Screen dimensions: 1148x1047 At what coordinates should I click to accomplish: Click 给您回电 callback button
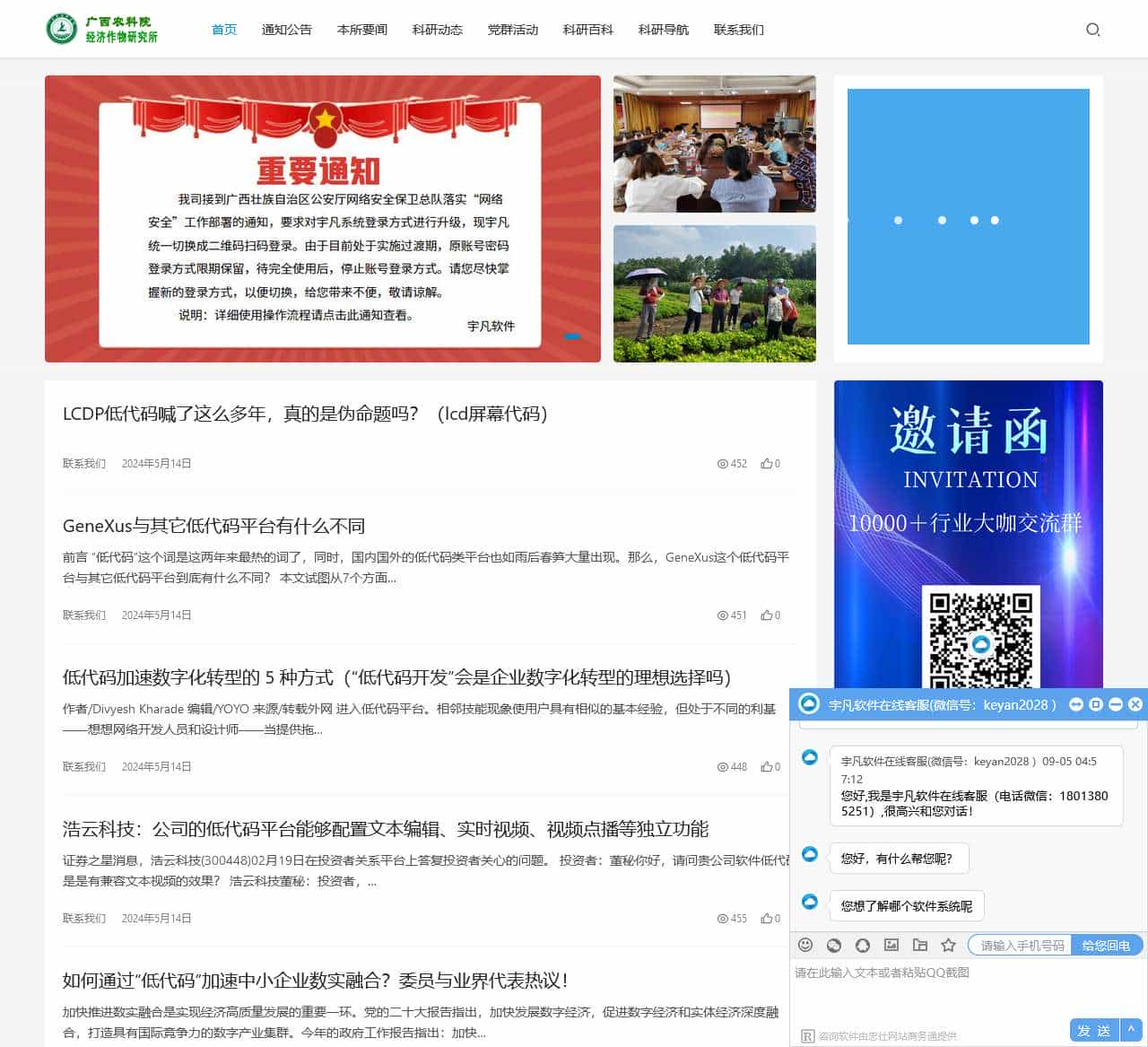1107,946
